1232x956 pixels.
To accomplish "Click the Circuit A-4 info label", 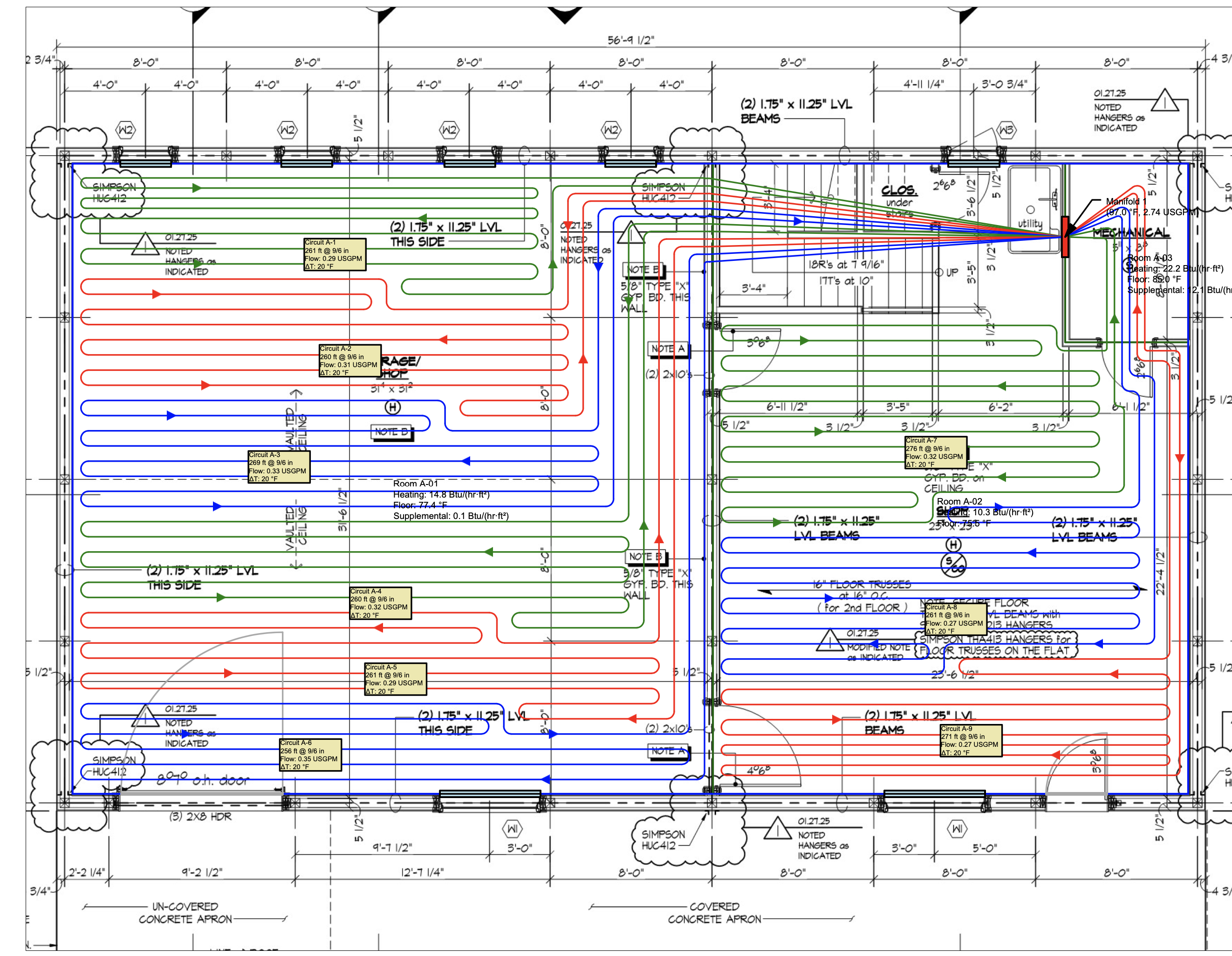I will pyautogui.click(x=380, y=603).
